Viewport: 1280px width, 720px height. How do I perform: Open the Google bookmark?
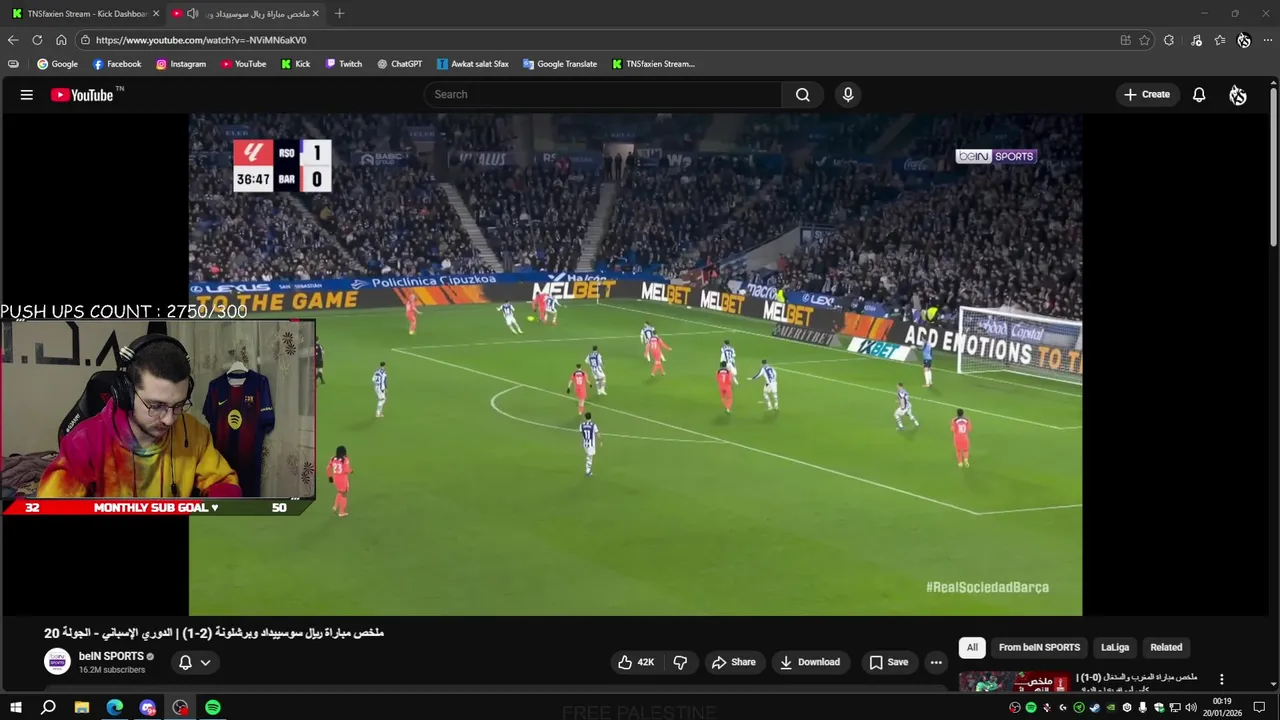tap(57, 64)
